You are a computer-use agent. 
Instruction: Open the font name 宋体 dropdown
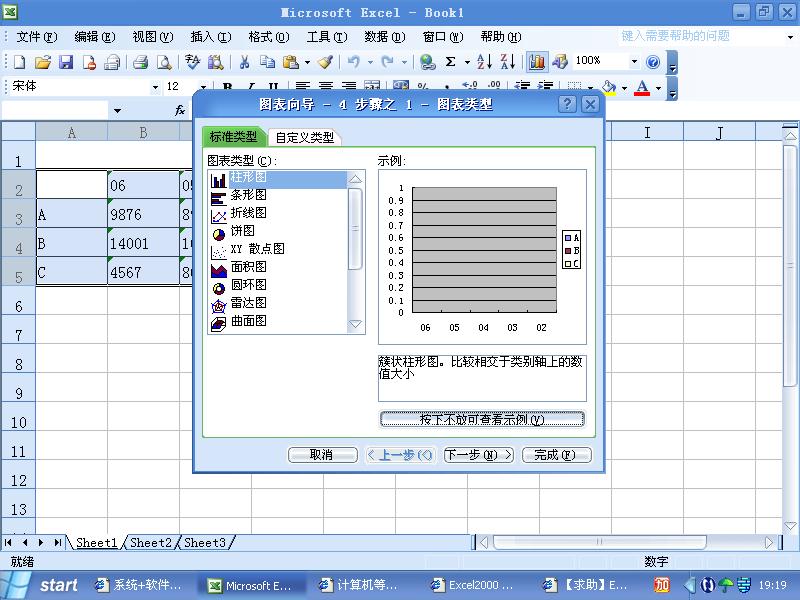tap(155, 87)
